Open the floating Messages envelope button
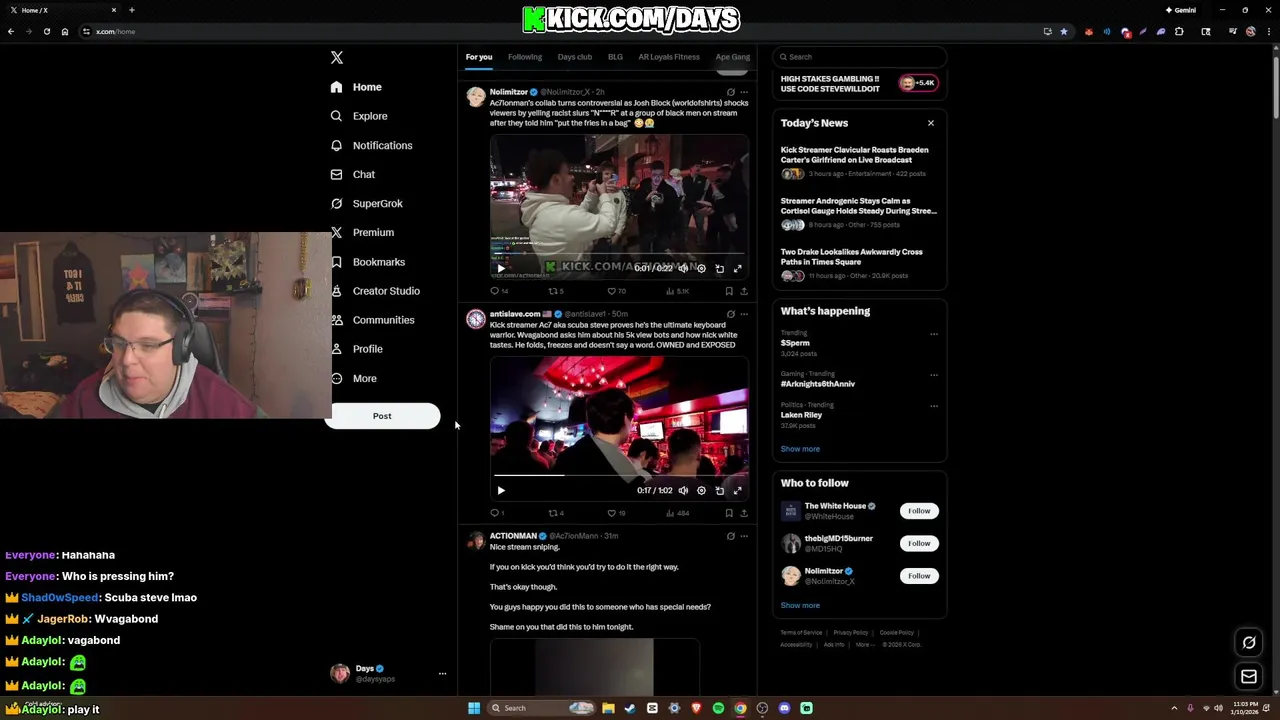Viewport: 1280px width, 720px height. coord(1249,677)
